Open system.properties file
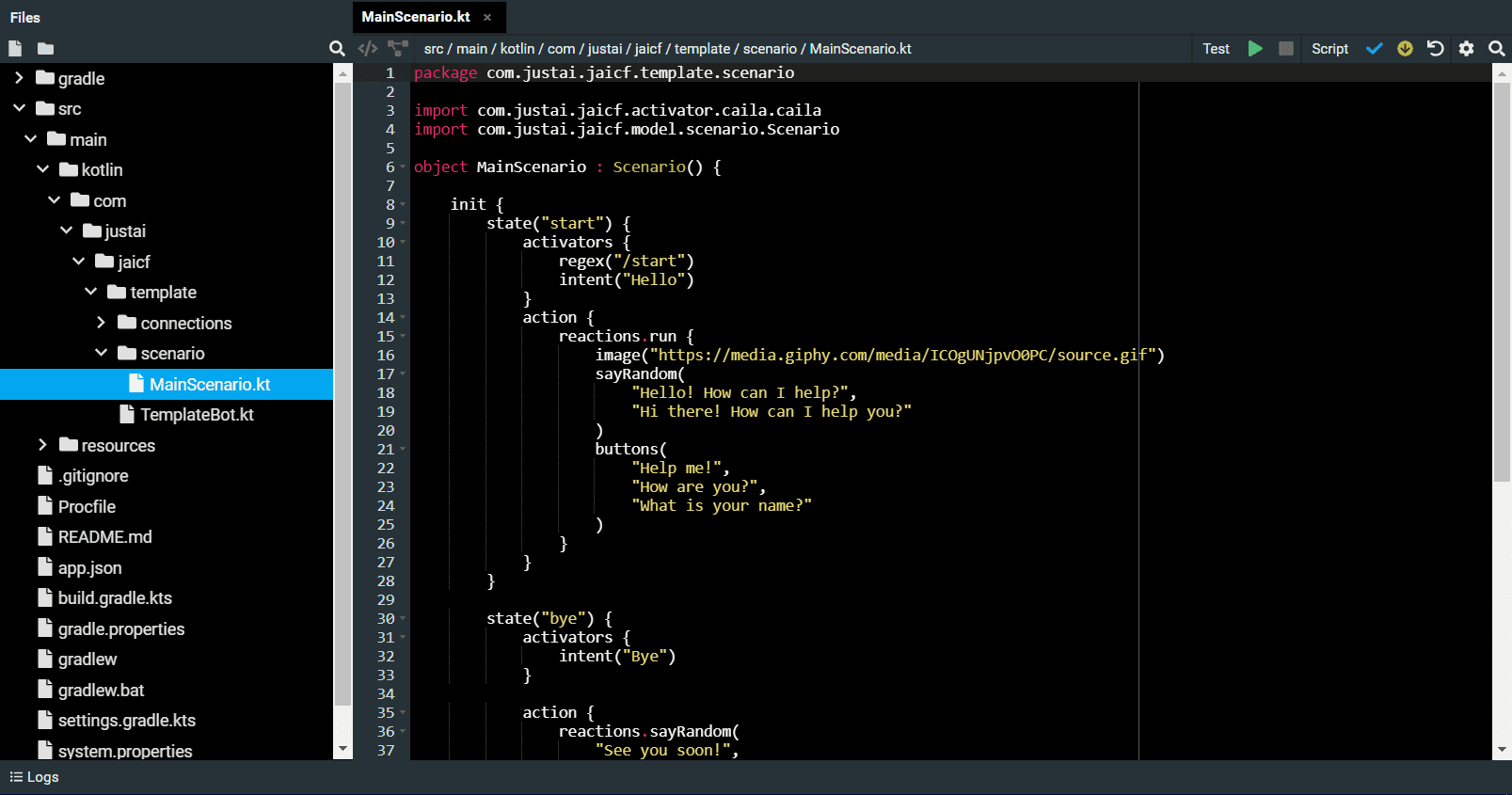The height and width of the screenshot is (795, 1512). point(125,751)
